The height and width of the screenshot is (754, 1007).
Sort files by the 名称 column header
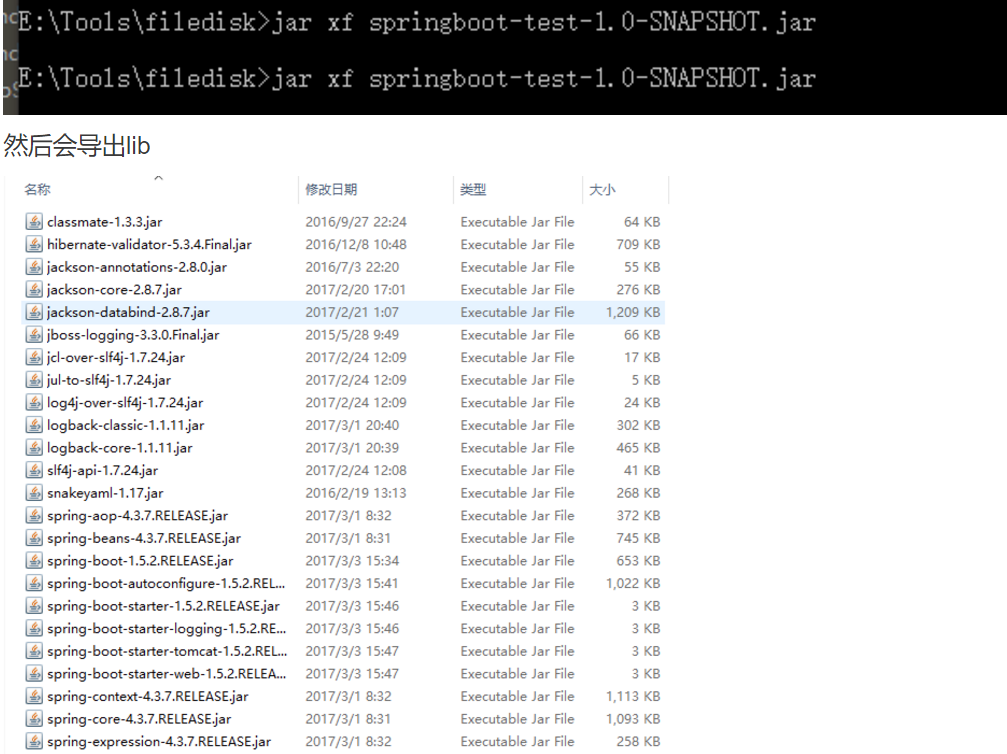[x=37, y=189]
